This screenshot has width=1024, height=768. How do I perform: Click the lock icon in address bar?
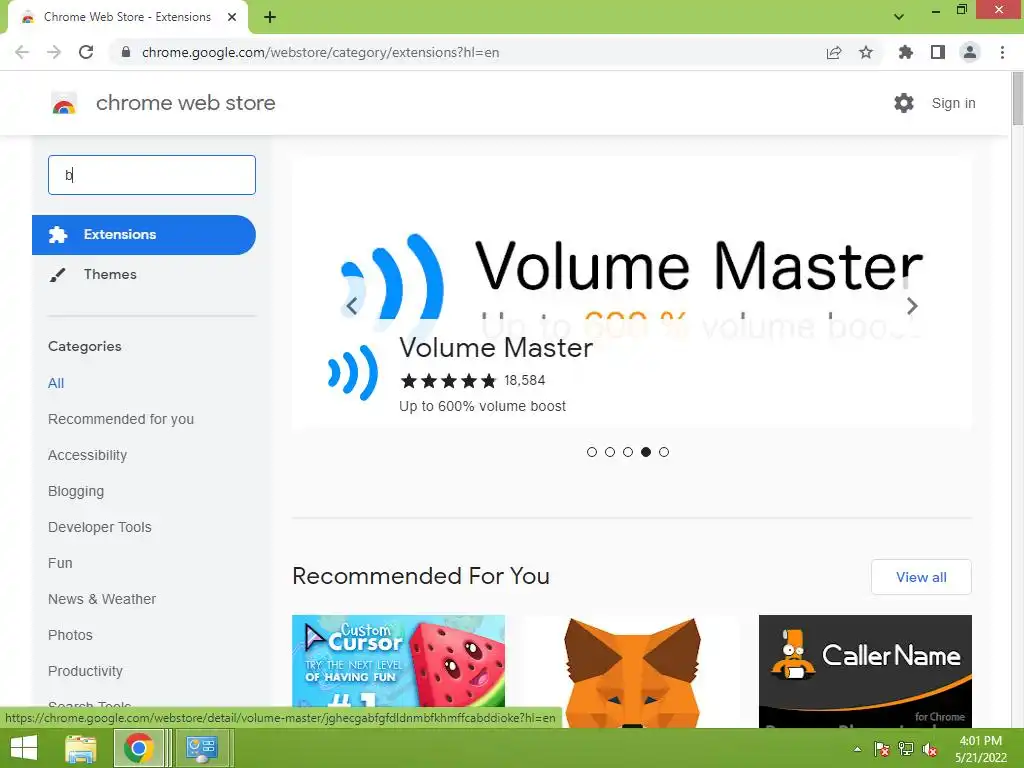click(126, 52)
